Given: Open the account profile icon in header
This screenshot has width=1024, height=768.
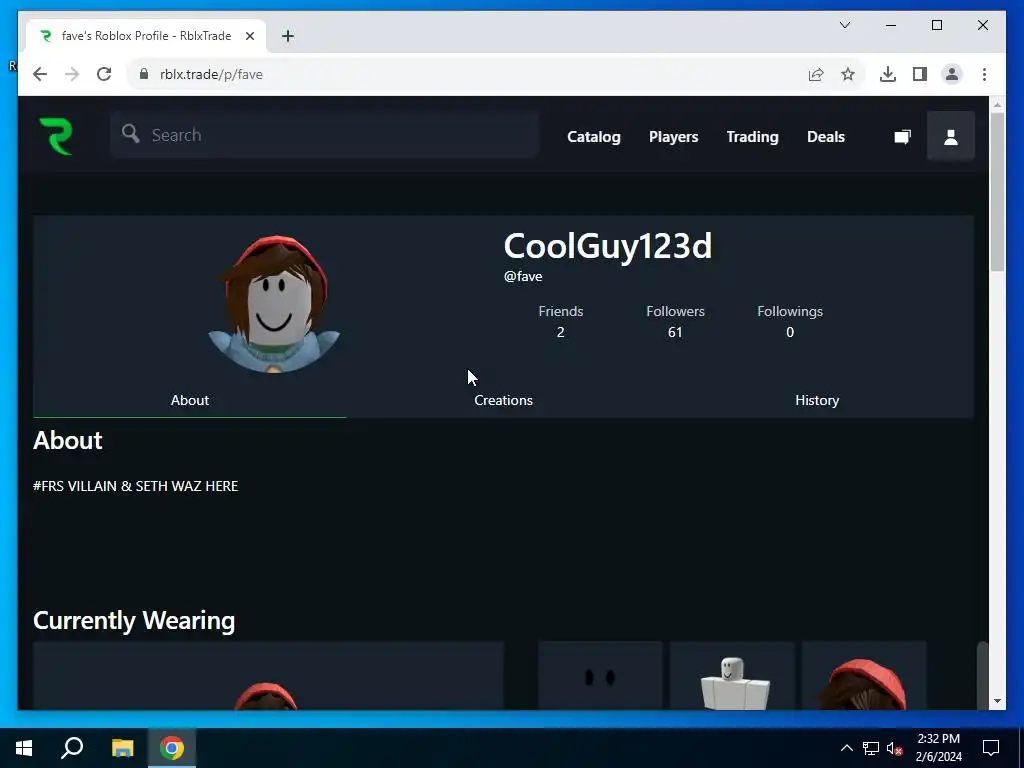Looking at the screenshot, I should pyautogui.click(x=950, y=136).
